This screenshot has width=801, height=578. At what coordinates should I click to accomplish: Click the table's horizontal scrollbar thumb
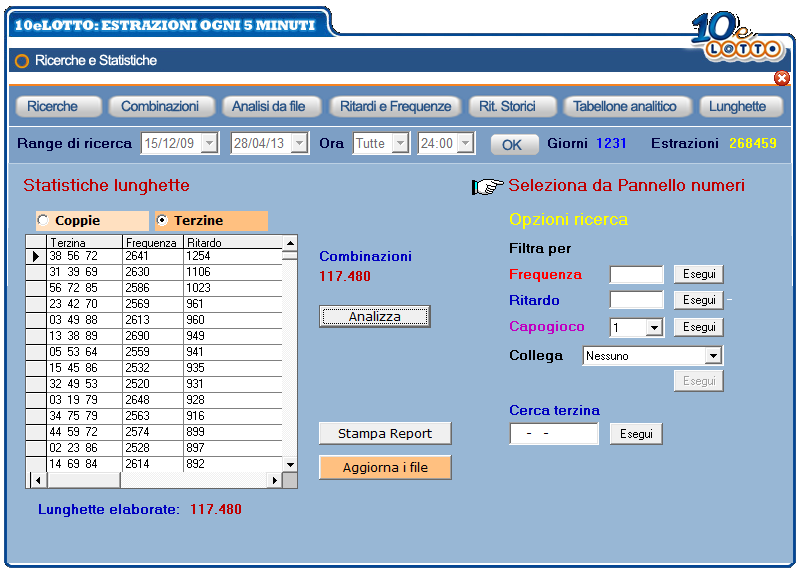pos(83,480)
